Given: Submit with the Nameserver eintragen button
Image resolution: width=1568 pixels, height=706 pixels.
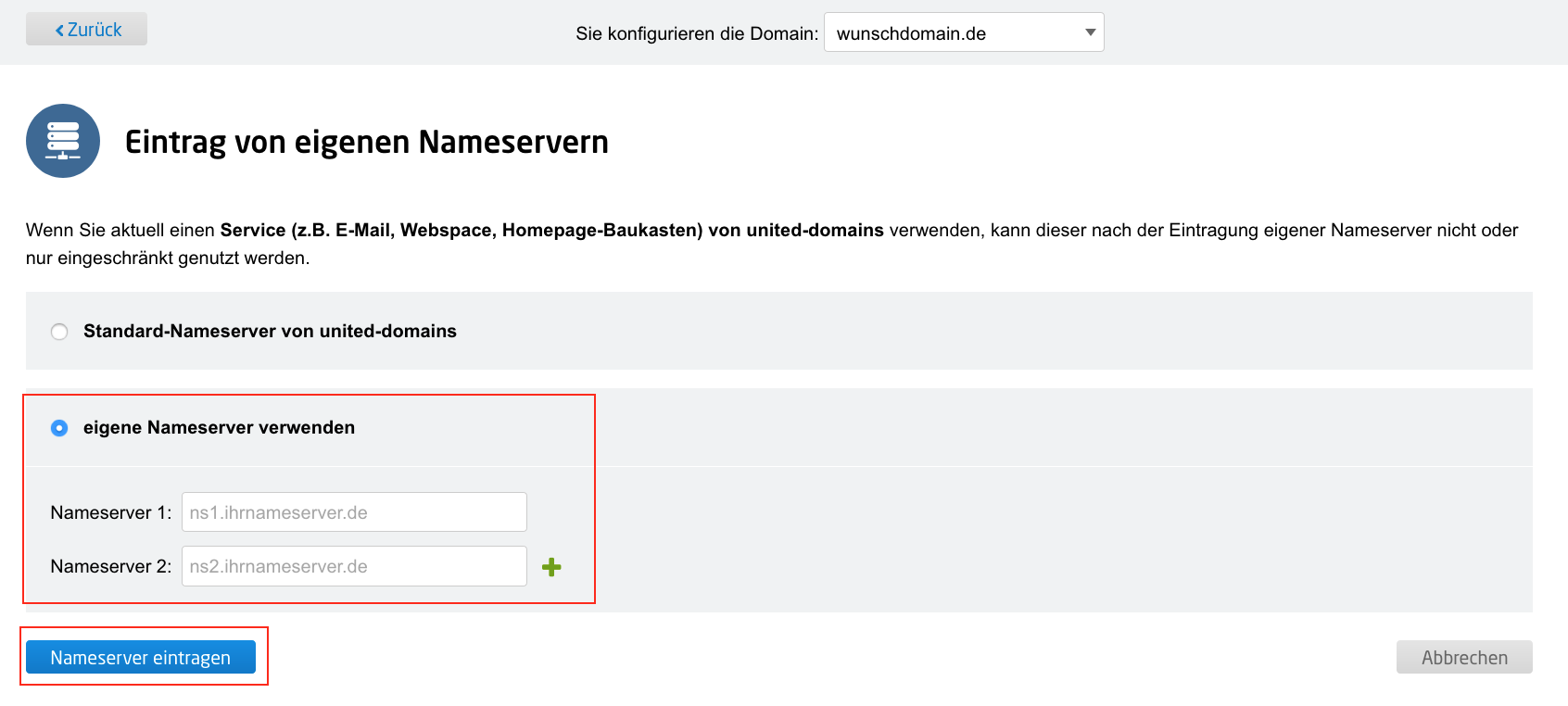Looking at the screenshot, I should pos(141,658).
